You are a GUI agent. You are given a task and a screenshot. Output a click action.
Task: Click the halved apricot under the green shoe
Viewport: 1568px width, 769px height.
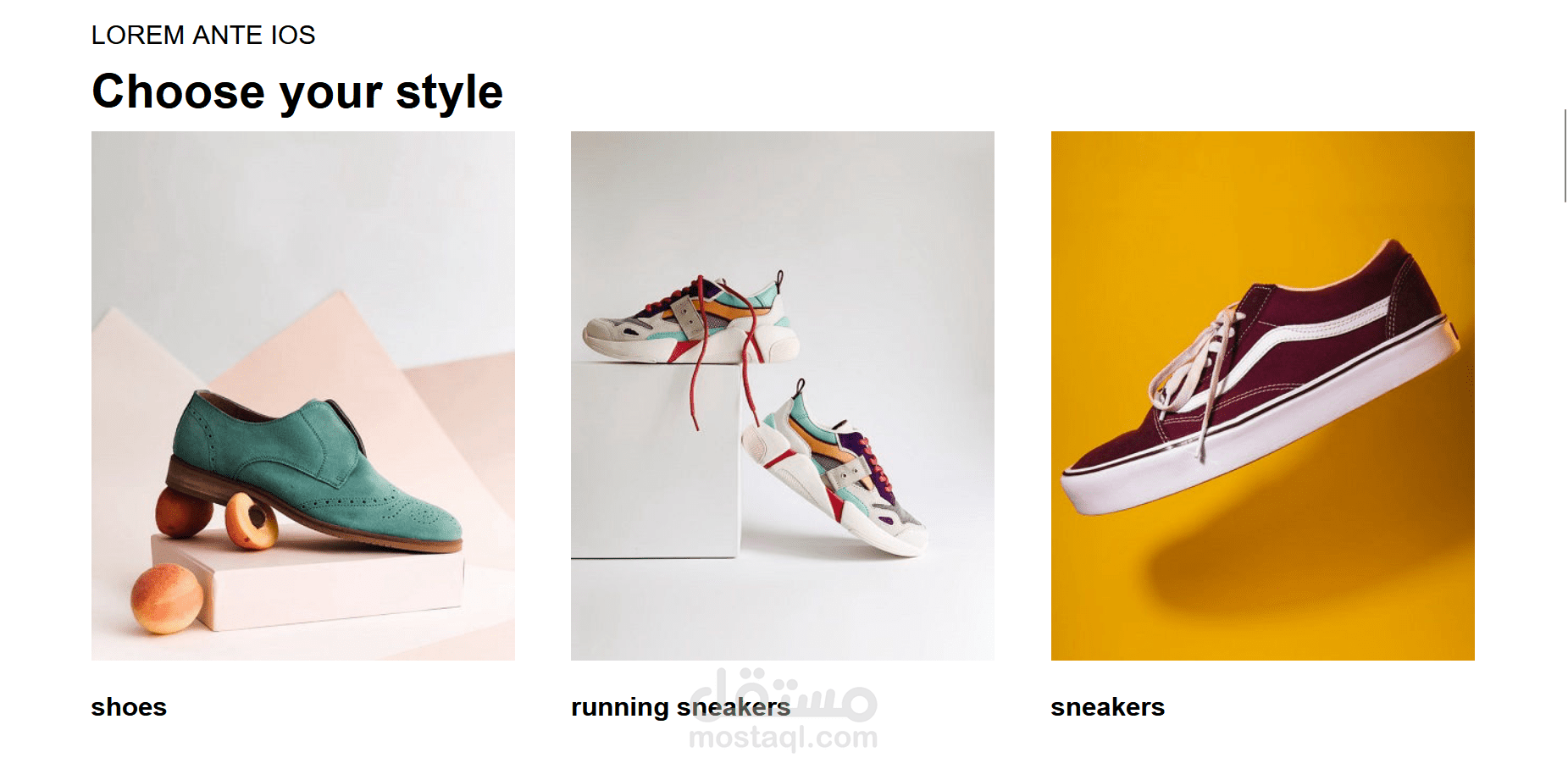point(252,522)
